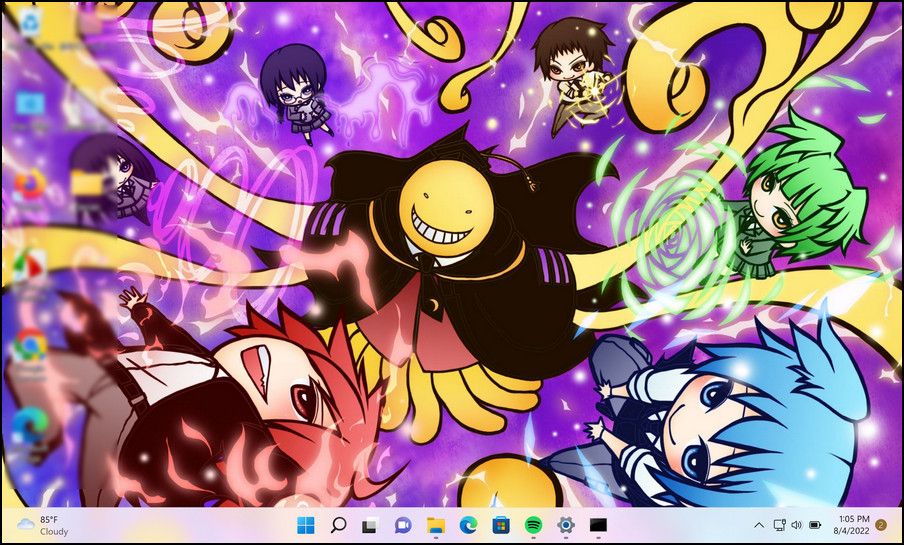The width and height of the screenshot is (904, 545).
Task: Open Settings gear on the taskbar
Action: 566,525
